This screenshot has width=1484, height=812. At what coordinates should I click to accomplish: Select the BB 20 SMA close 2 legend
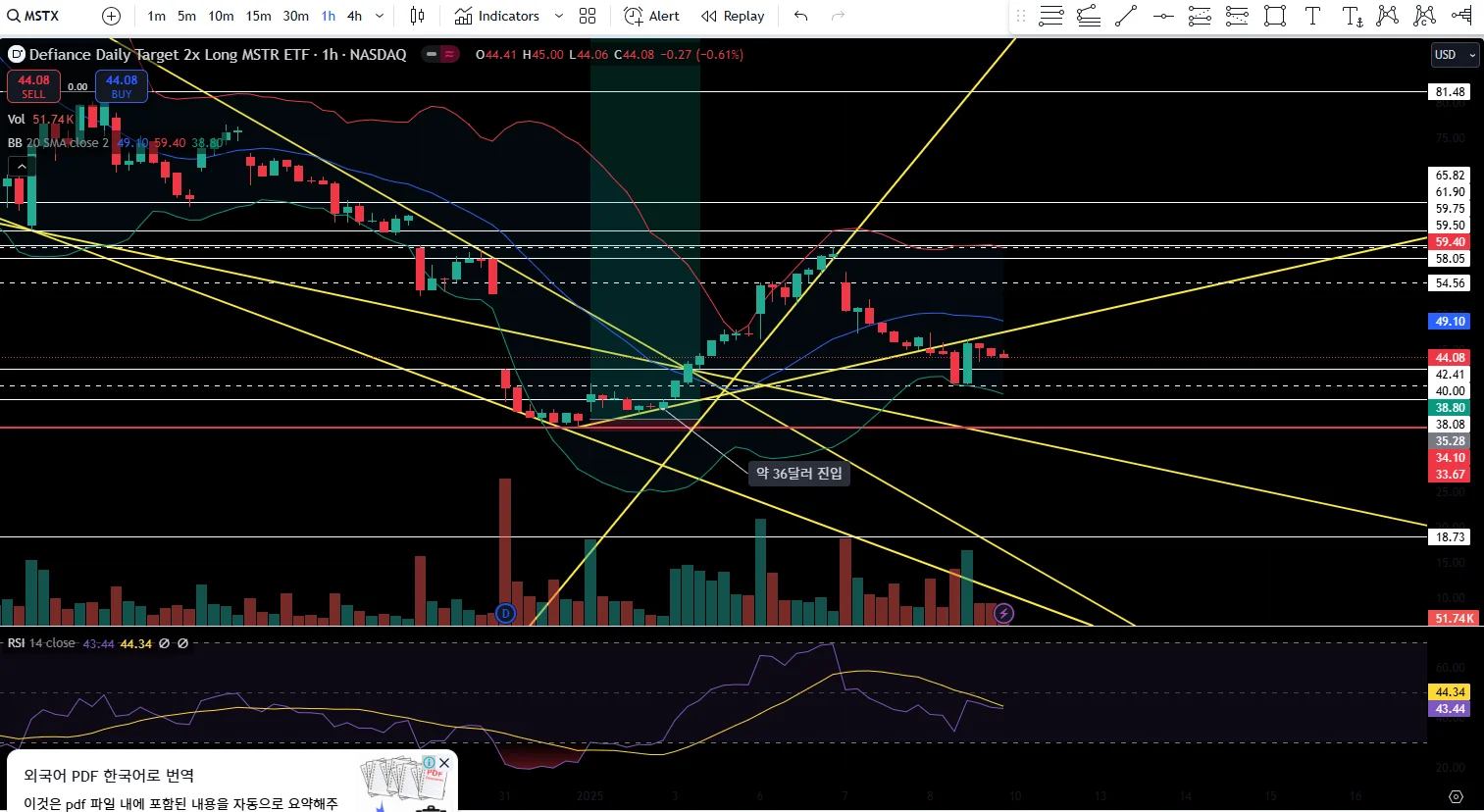click(x=58, y=143)
